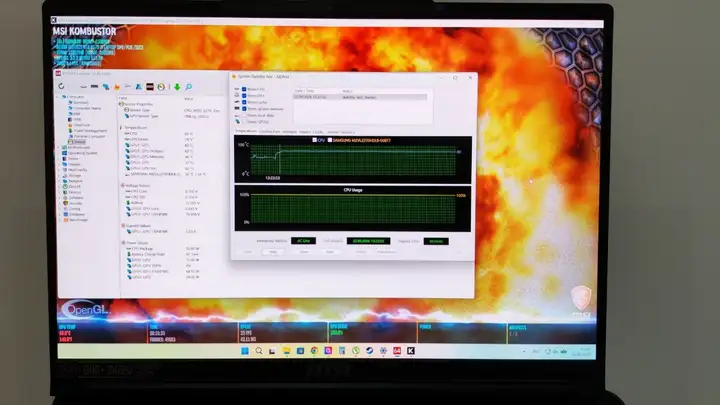Expand the Security tree node
Screen dimensions: 720x405
[x=59, y=203]
